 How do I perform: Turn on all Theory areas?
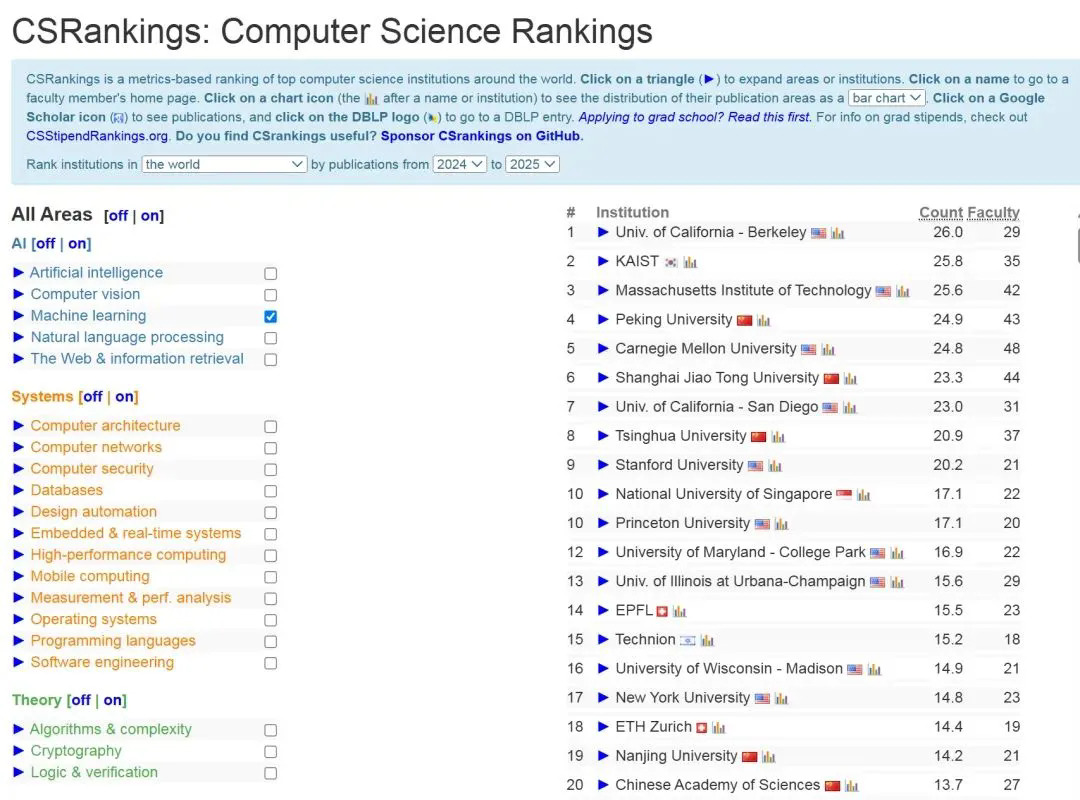coord(114,701)
